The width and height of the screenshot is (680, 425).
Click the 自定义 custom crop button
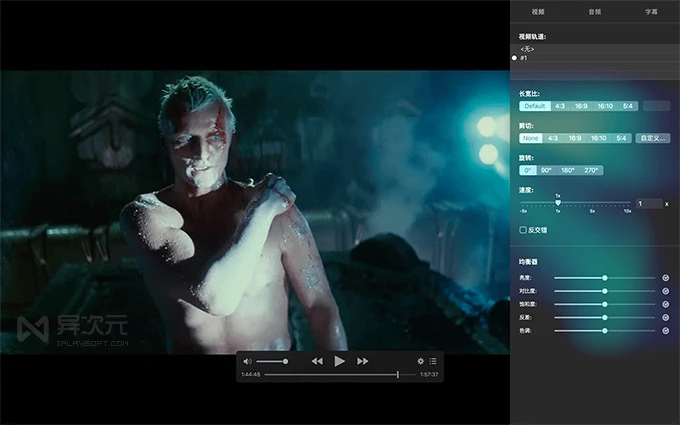[652, 138]
